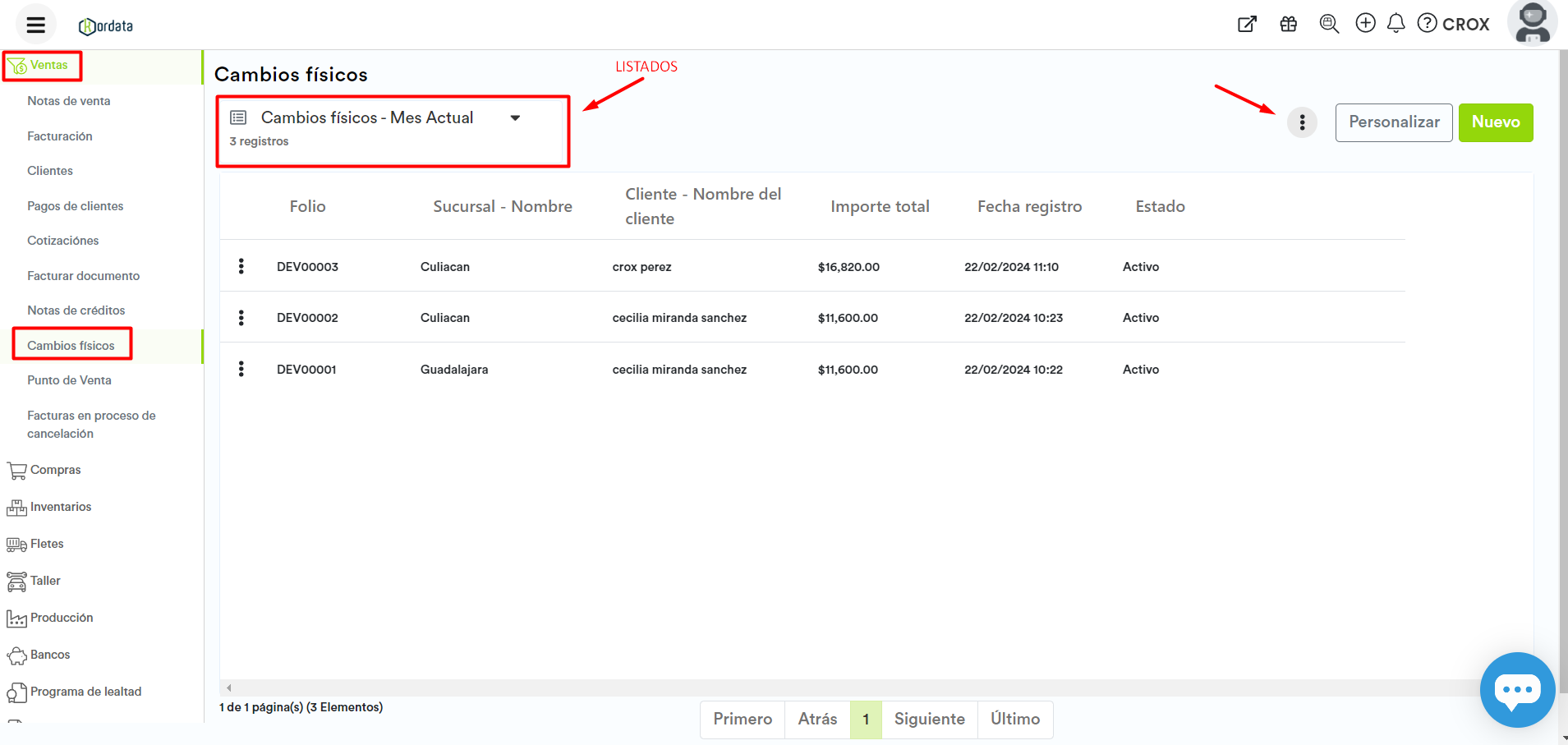Open the gift box icon
The height and width of the screenshot is (745, 1568).
(1288, 24)
